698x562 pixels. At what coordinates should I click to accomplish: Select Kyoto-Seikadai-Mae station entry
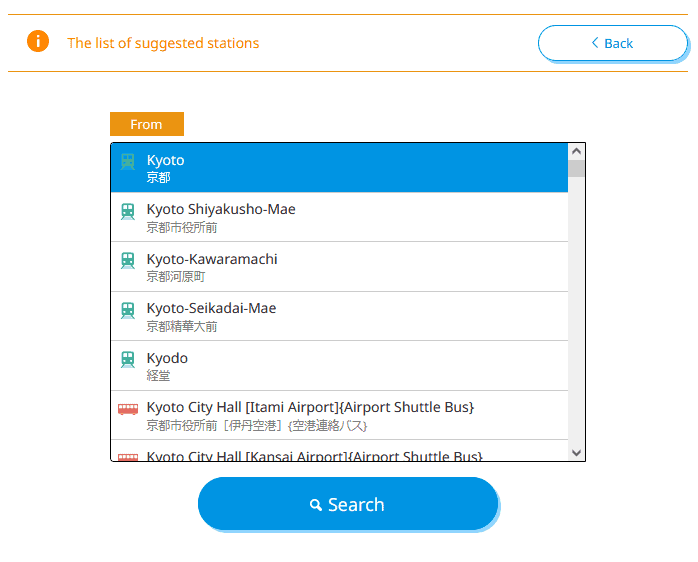pos(340,316)
